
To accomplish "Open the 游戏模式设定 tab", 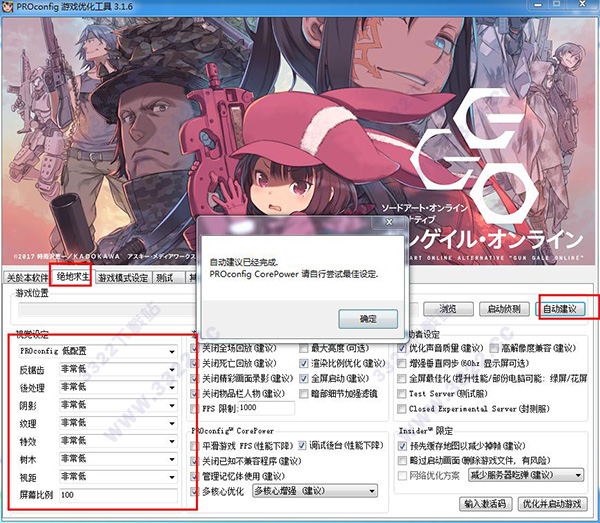I will coord(122,278).
